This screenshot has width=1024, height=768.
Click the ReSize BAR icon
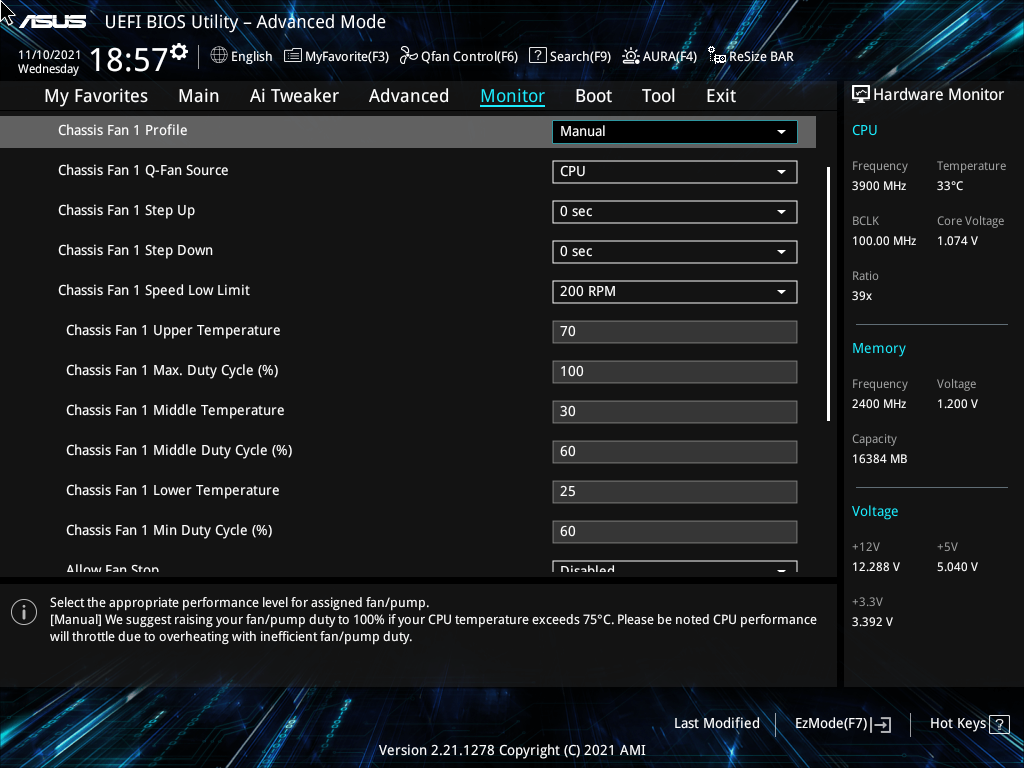pos(717,56)
